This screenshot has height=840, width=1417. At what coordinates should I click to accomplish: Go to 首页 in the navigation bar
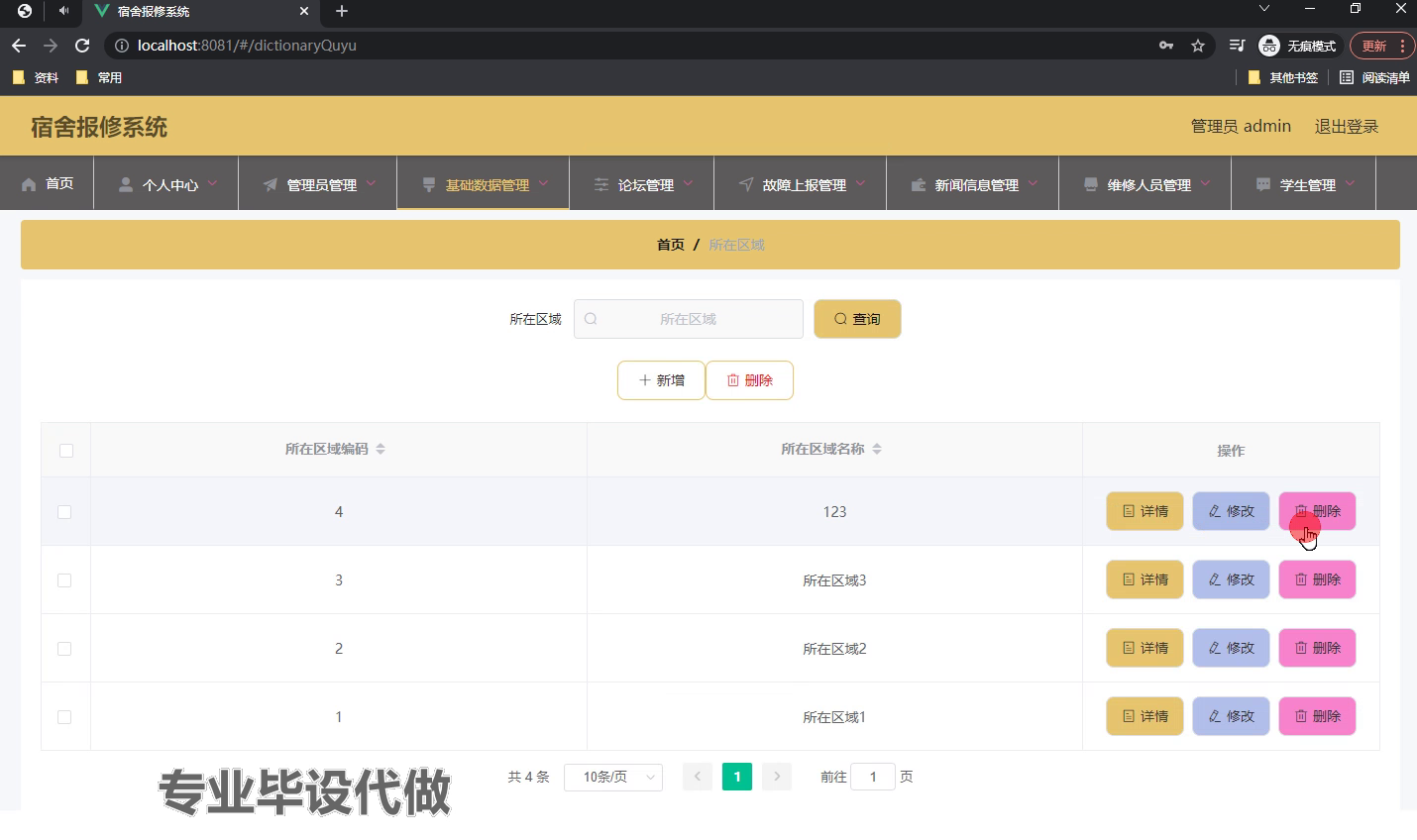coord(48,184)
